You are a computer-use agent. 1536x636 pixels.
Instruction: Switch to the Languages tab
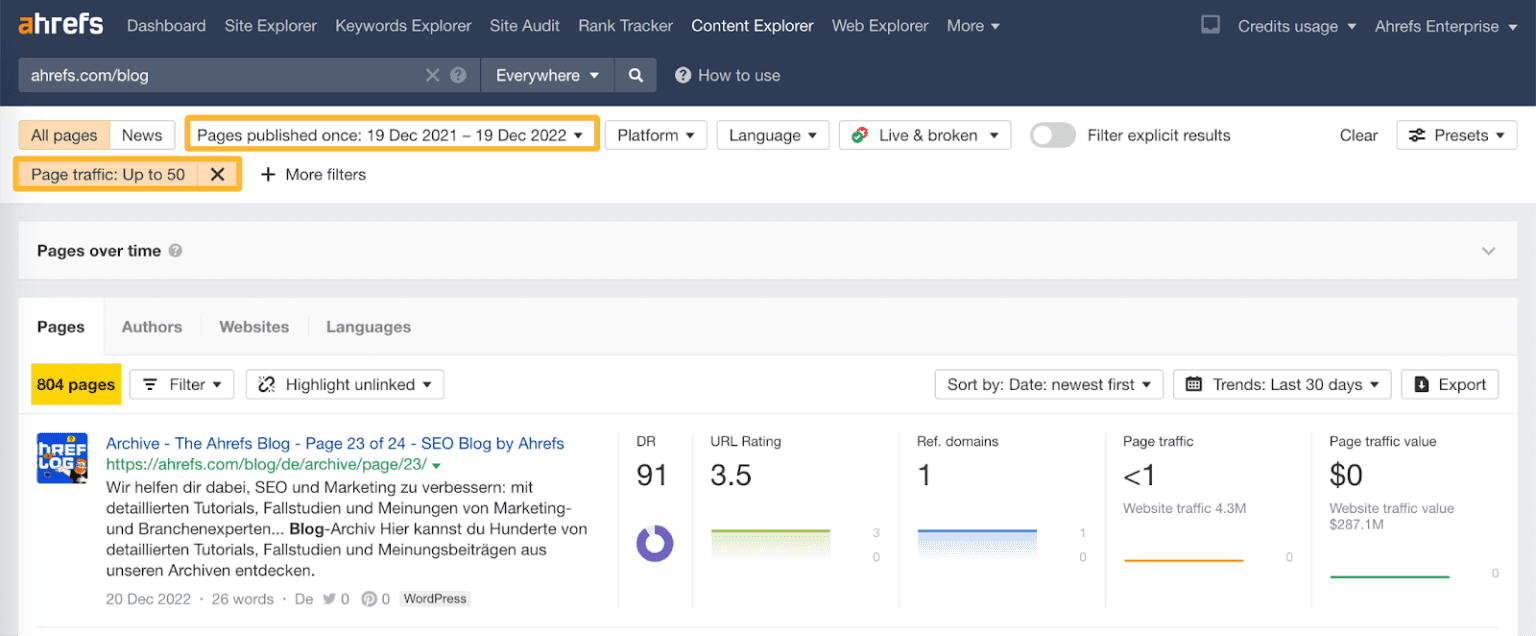[368, 327]
